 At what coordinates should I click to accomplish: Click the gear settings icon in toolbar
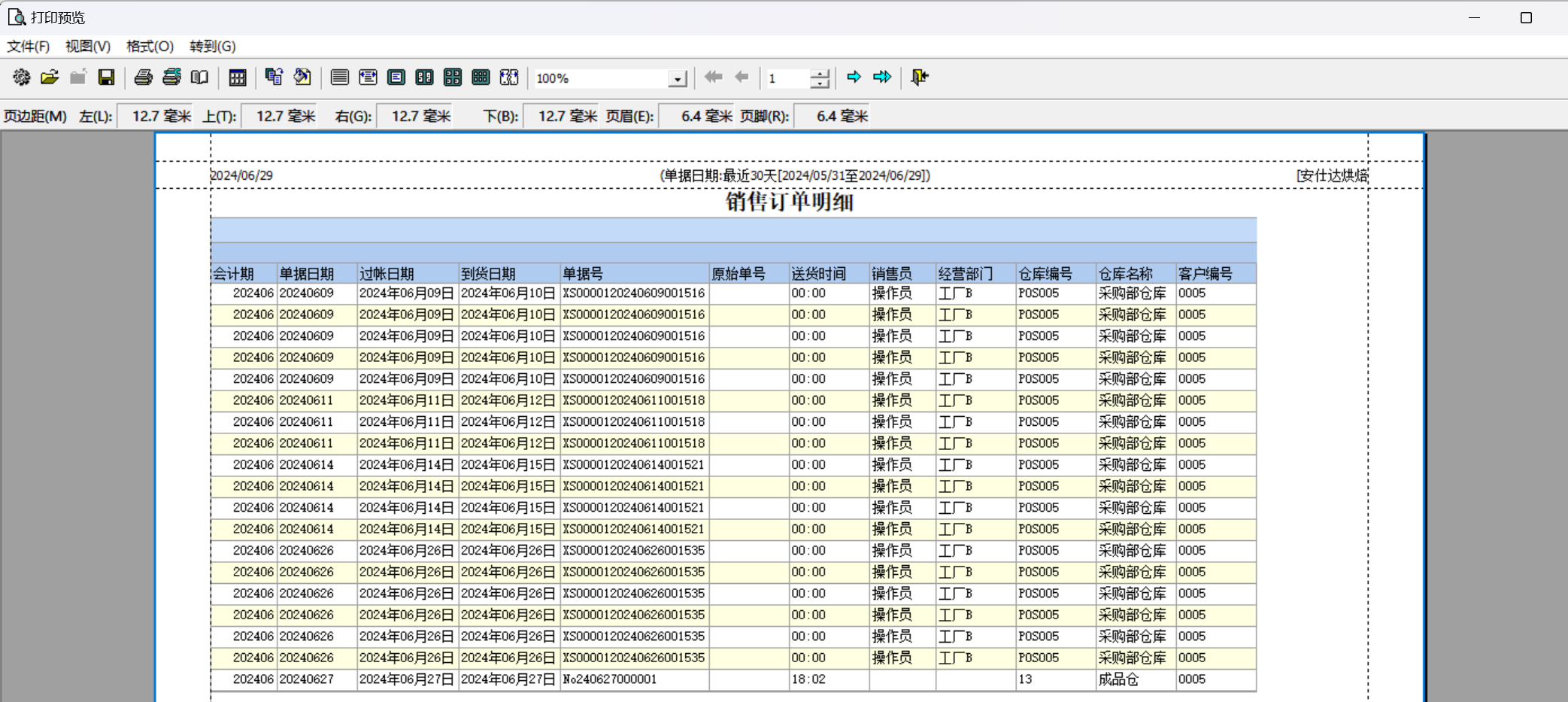21,77
